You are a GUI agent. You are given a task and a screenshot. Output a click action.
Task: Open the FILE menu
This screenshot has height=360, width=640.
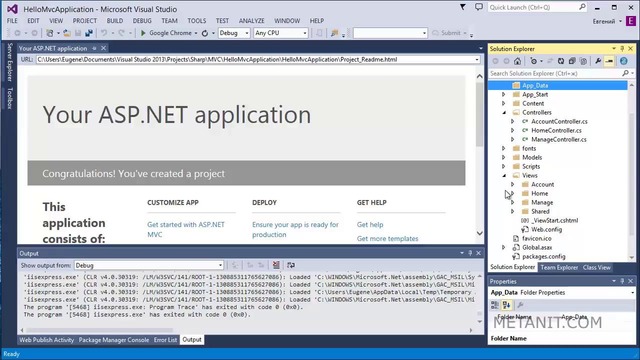point(12,20)
